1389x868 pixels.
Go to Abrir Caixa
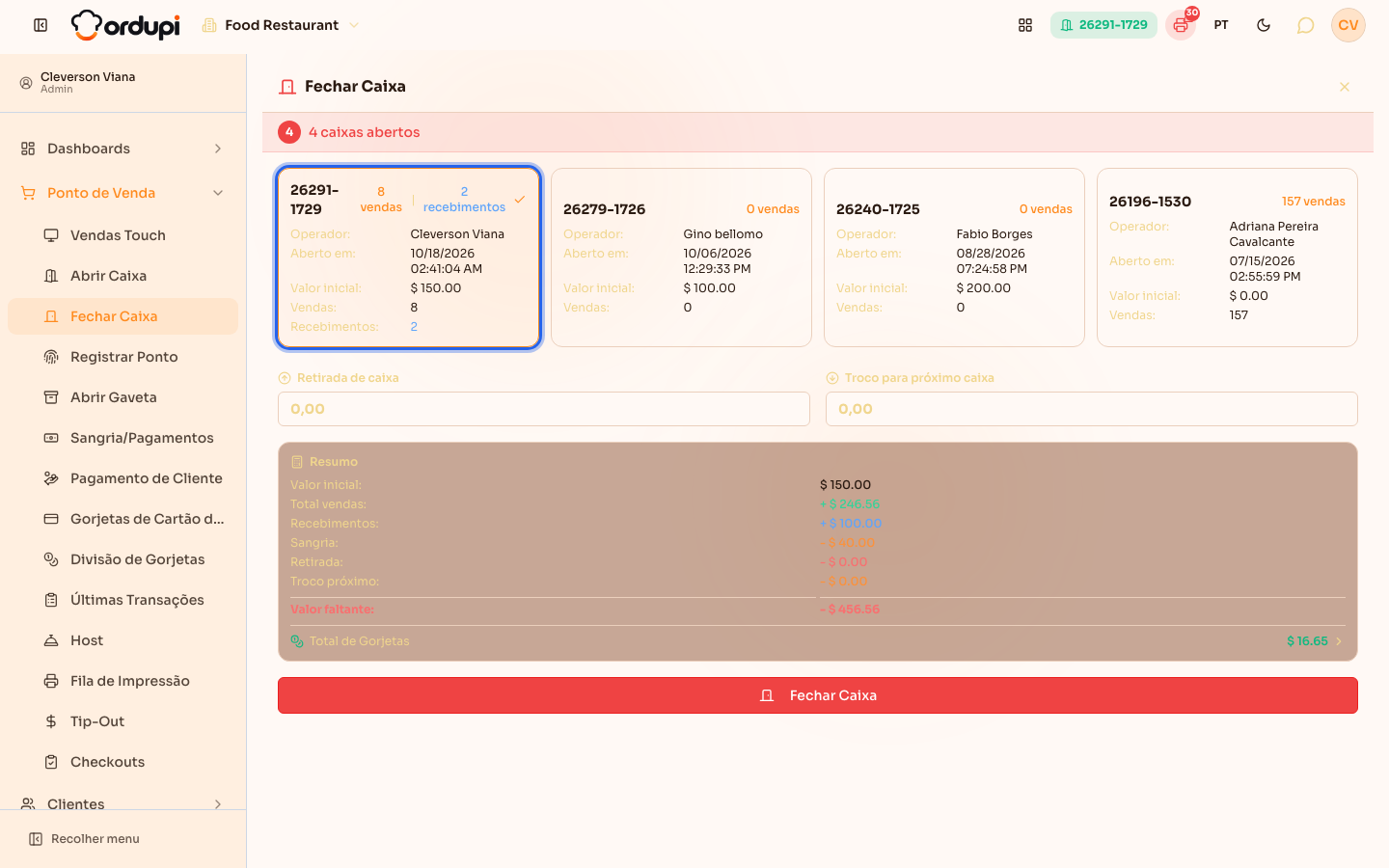(x=123, y=276)
